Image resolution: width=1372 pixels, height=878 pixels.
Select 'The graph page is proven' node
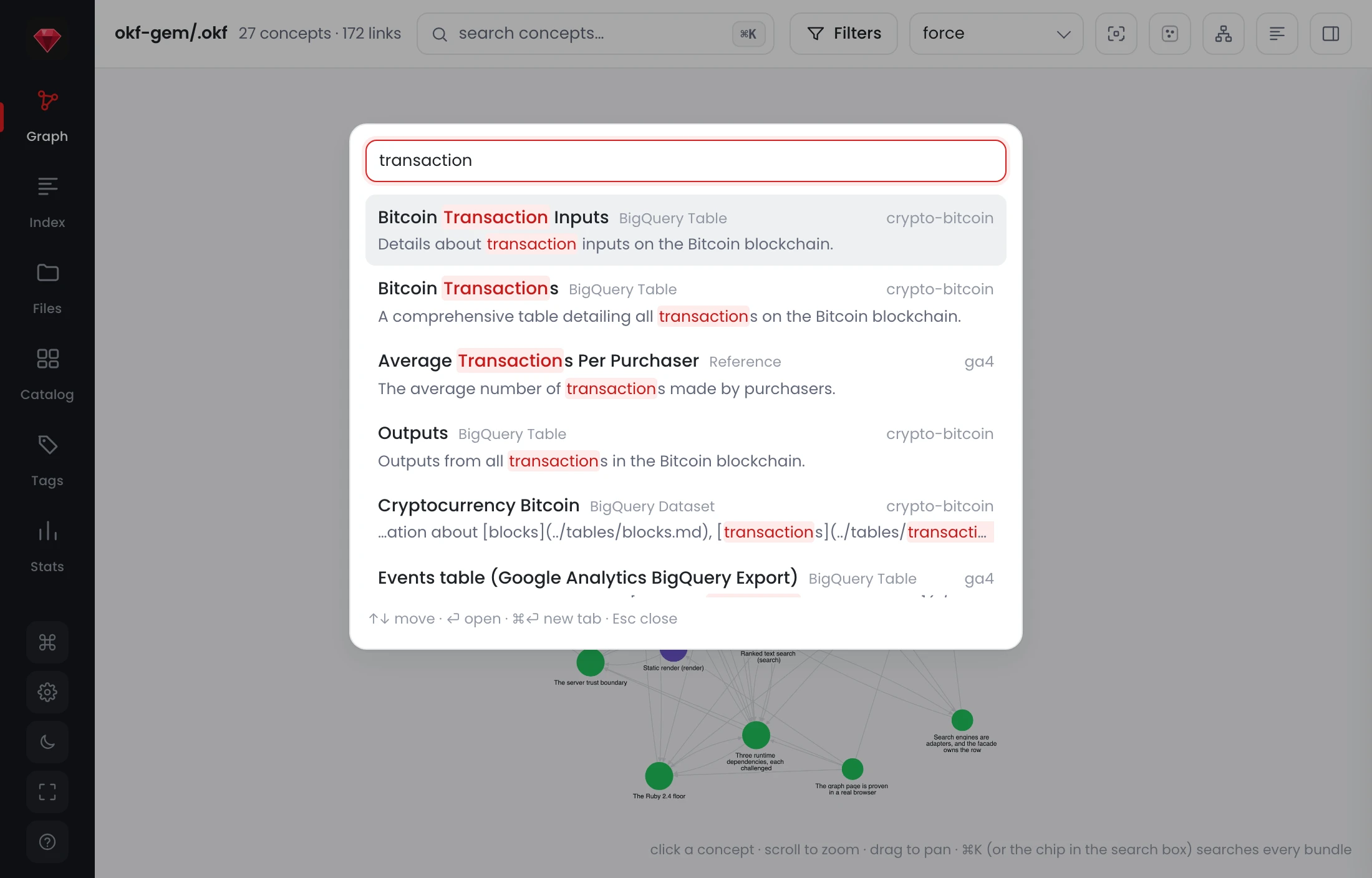[x=853, y=769]
